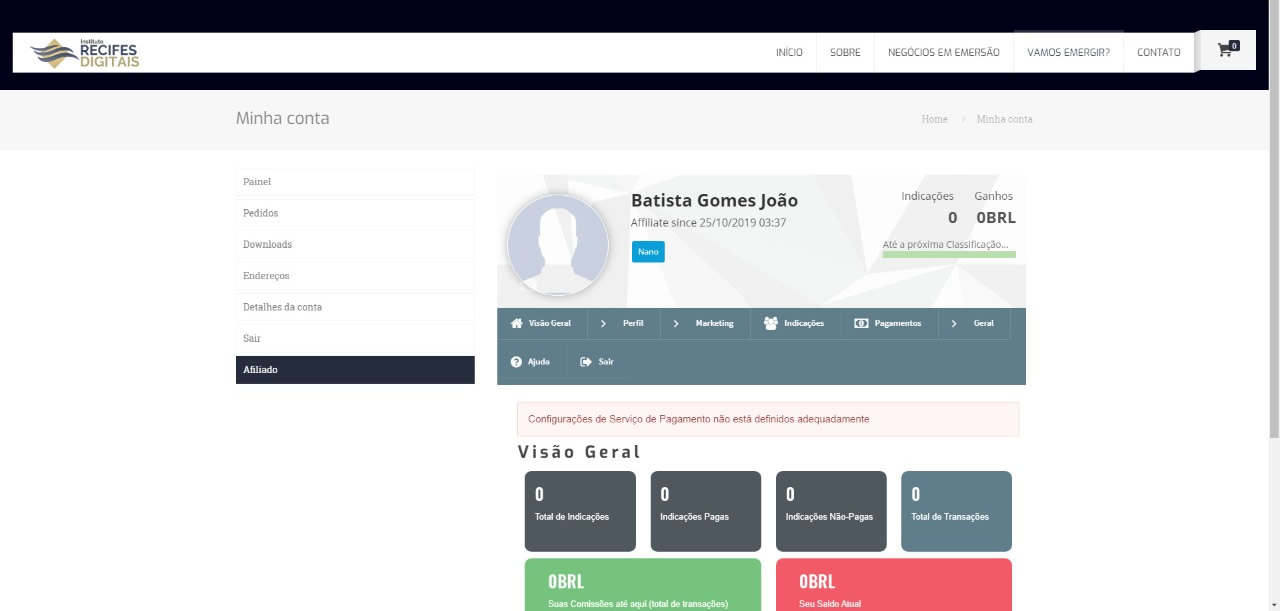The width and height of the screenshot is (1280, 611).
Task: Click the Ajuda question mark icon
Action: tap(516, 362)
